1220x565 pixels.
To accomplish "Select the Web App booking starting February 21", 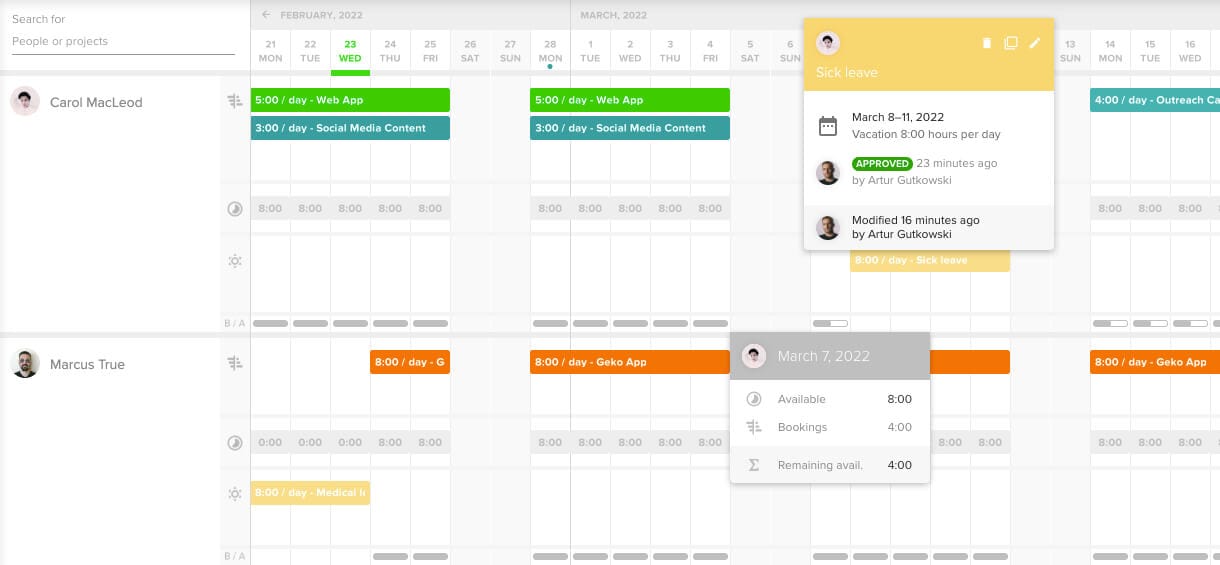I will [x=350, y=100].
